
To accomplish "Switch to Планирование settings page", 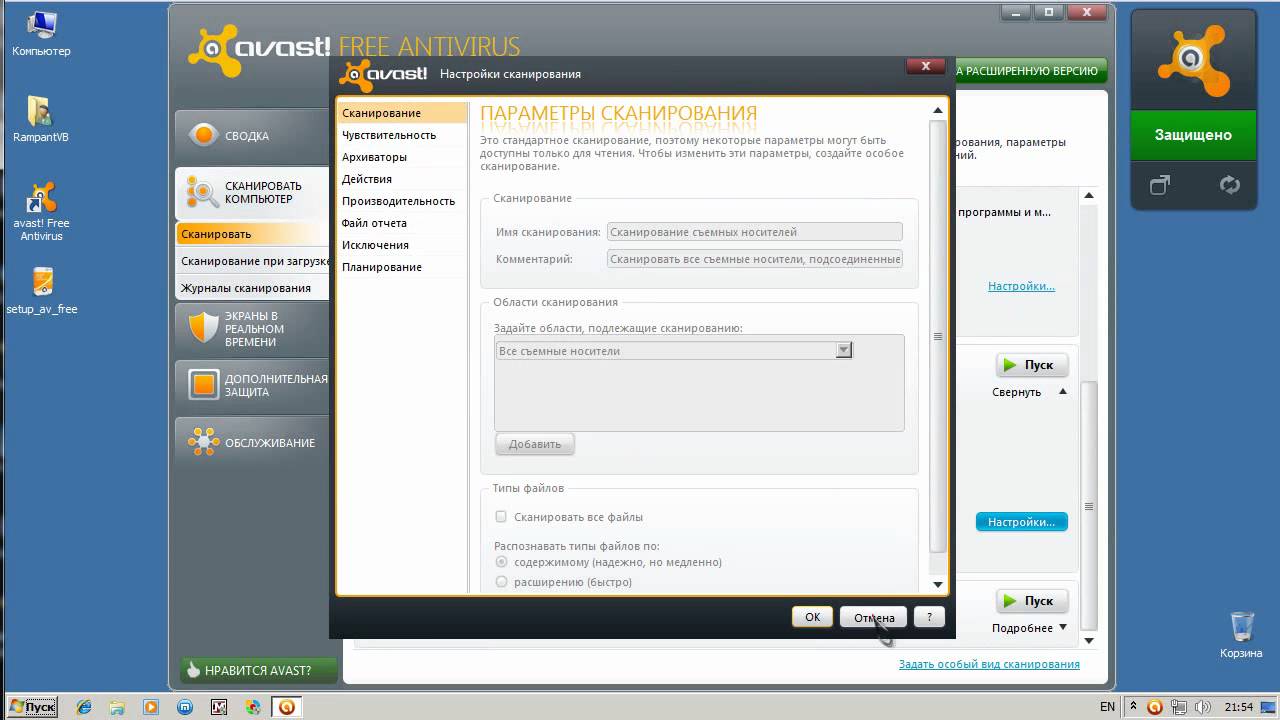I will 402,267.
